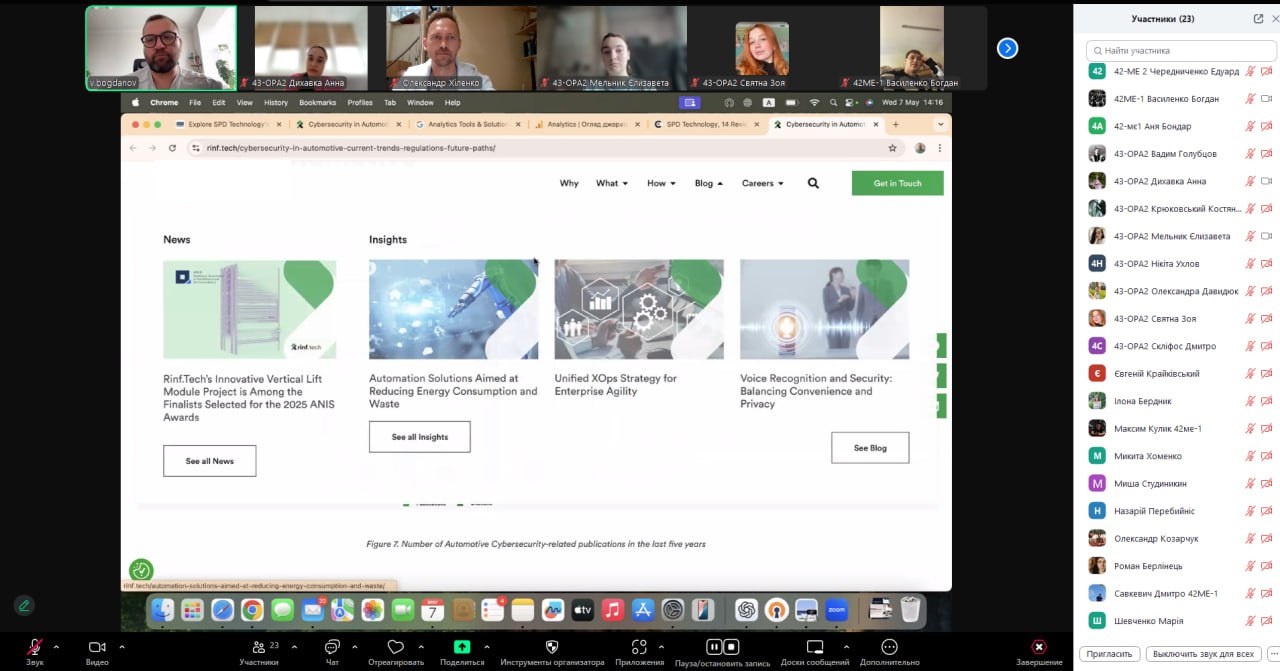Click the Выключить звук для всех button

click(1203, 654)
